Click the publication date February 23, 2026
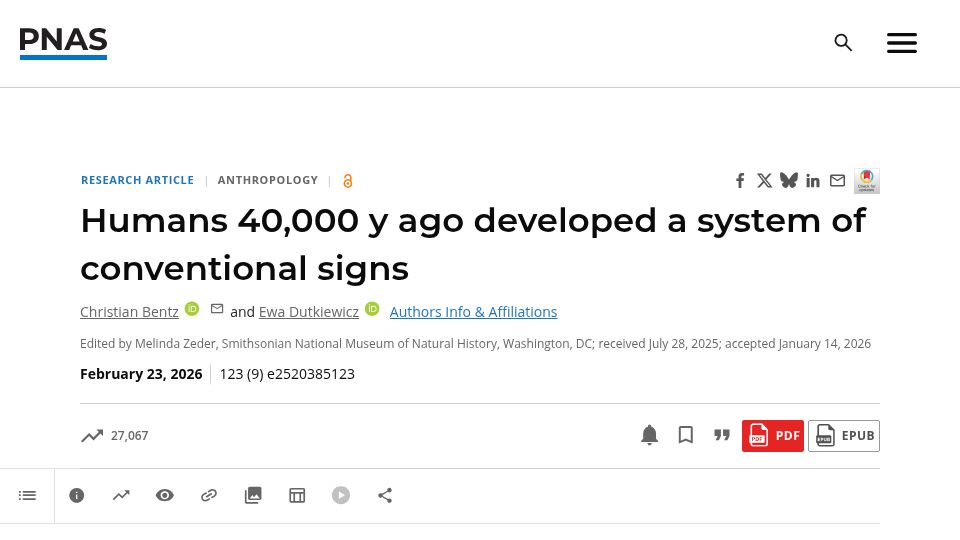This screenshot has height=540, width=960. tap(141, 374)
